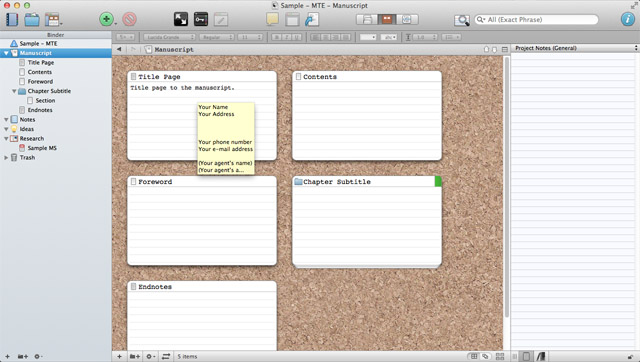Viewport: 640px width, 362px height.
Task: Collapse the Research folder triangle
Action: coord(6,139)
